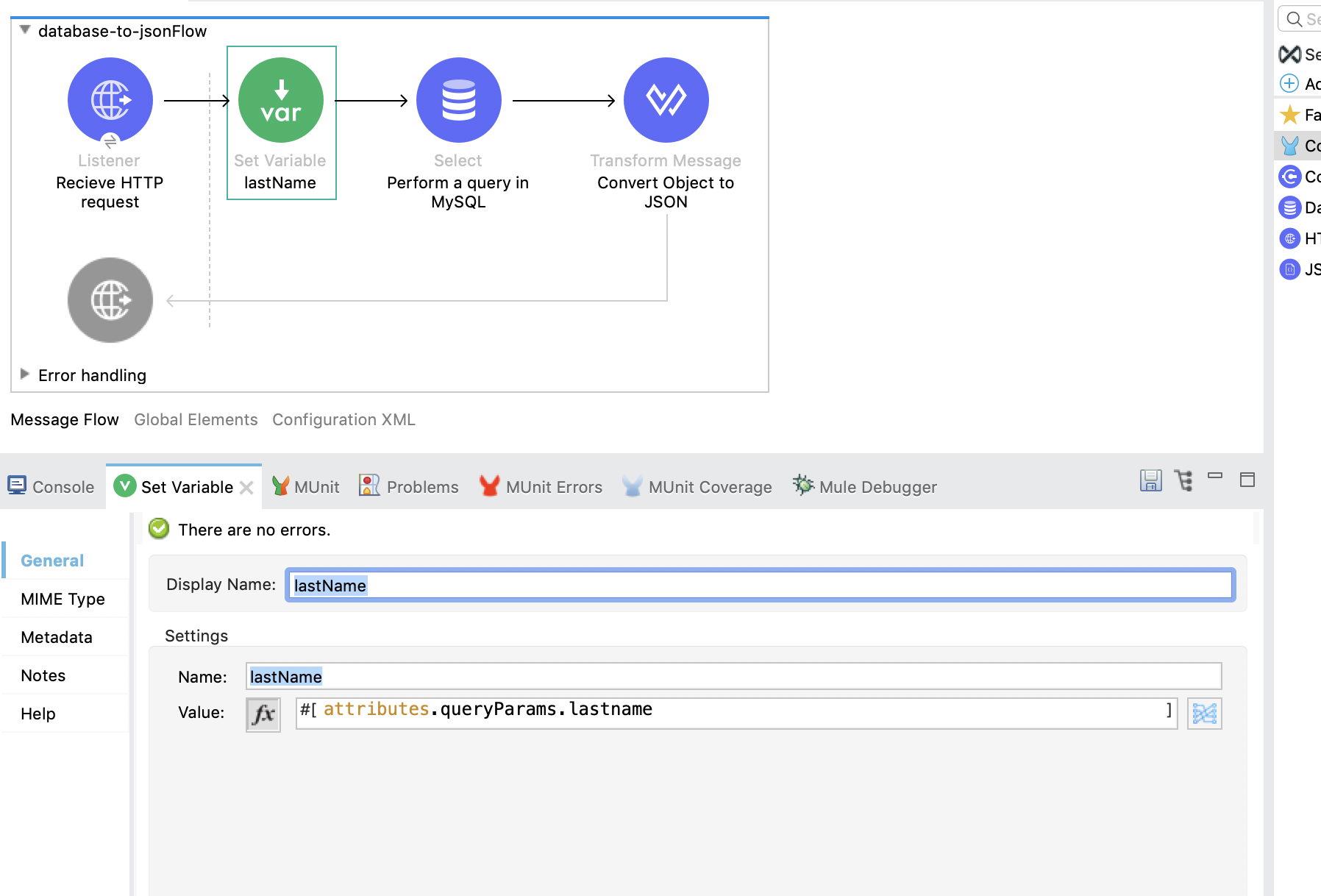Open the MUnit Errors tab
Viewport: 1321px width, 896px height.
541,486
